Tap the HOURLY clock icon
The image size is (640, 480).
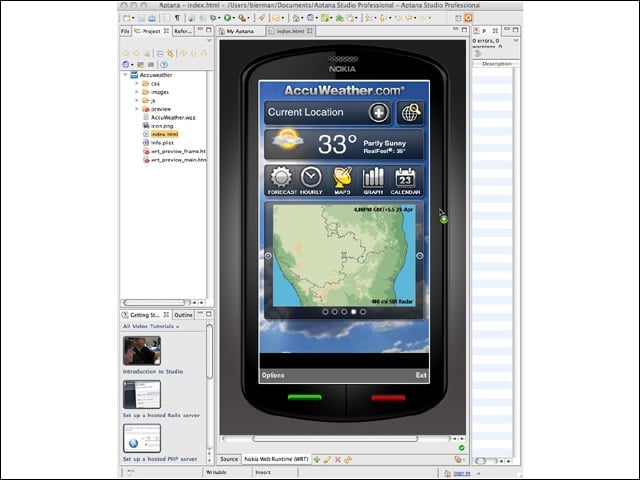[x=311, y=181]
